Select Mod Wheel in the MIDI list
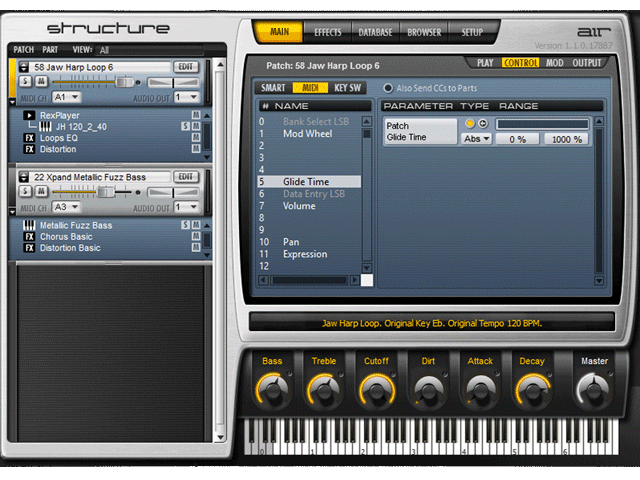This screenshot has width=640, height=480. click(x=309, y=133)
